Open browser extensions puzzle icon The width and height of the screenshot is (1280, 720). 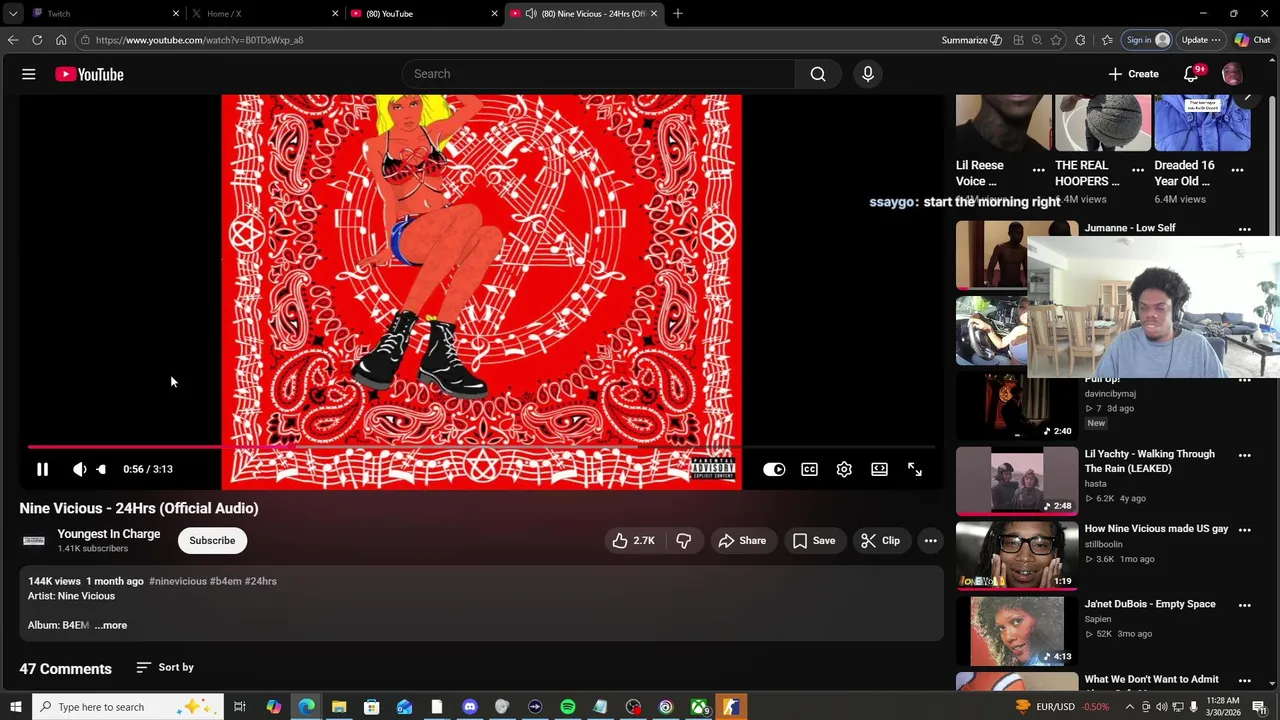(x=1080, y=40)
